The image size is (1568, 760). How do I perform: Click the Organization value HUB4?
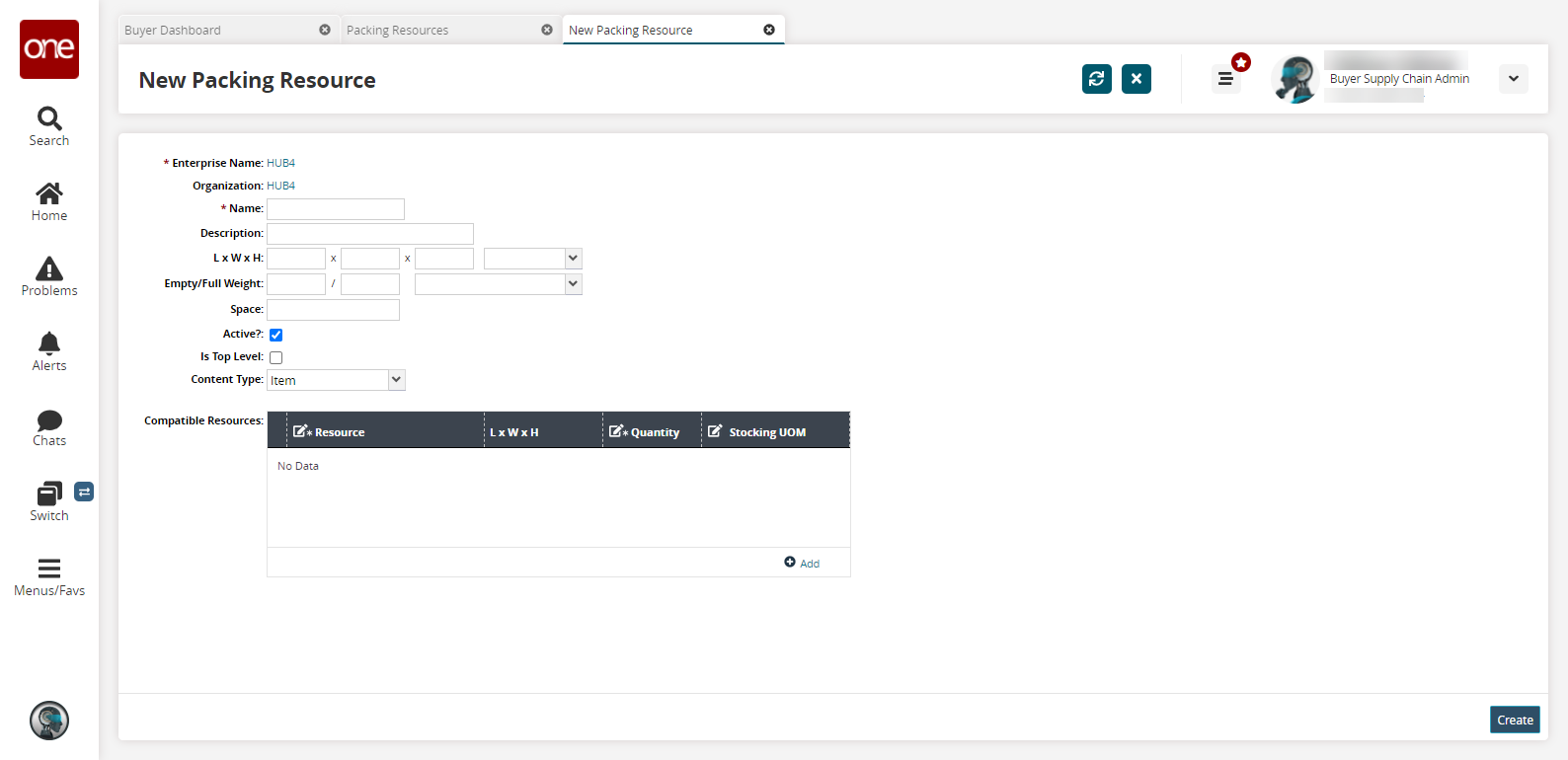[x=281, y=186]
